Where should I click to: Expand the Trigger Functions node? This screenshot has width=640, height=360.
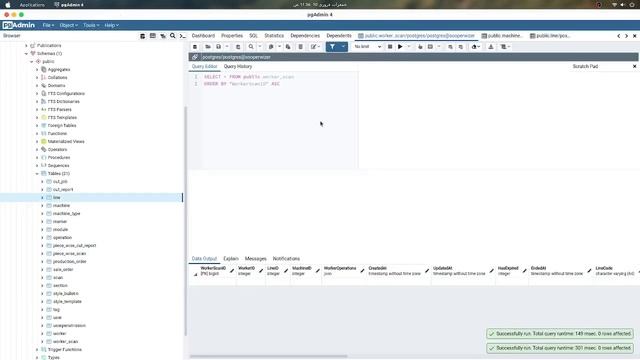[x=37, y=350]
